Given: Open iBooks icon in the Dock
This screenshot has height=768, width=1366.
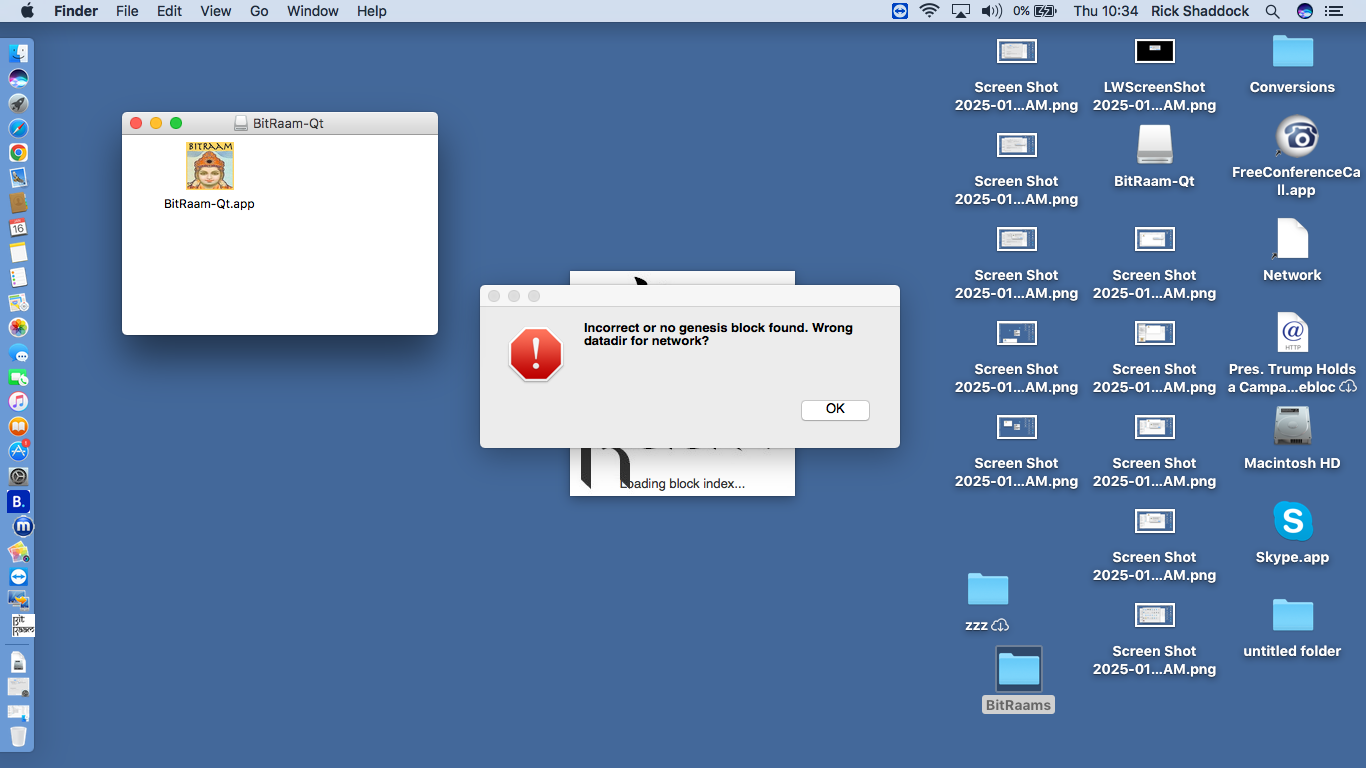Looking at the screenshot, I should click(x=18, y=426).
